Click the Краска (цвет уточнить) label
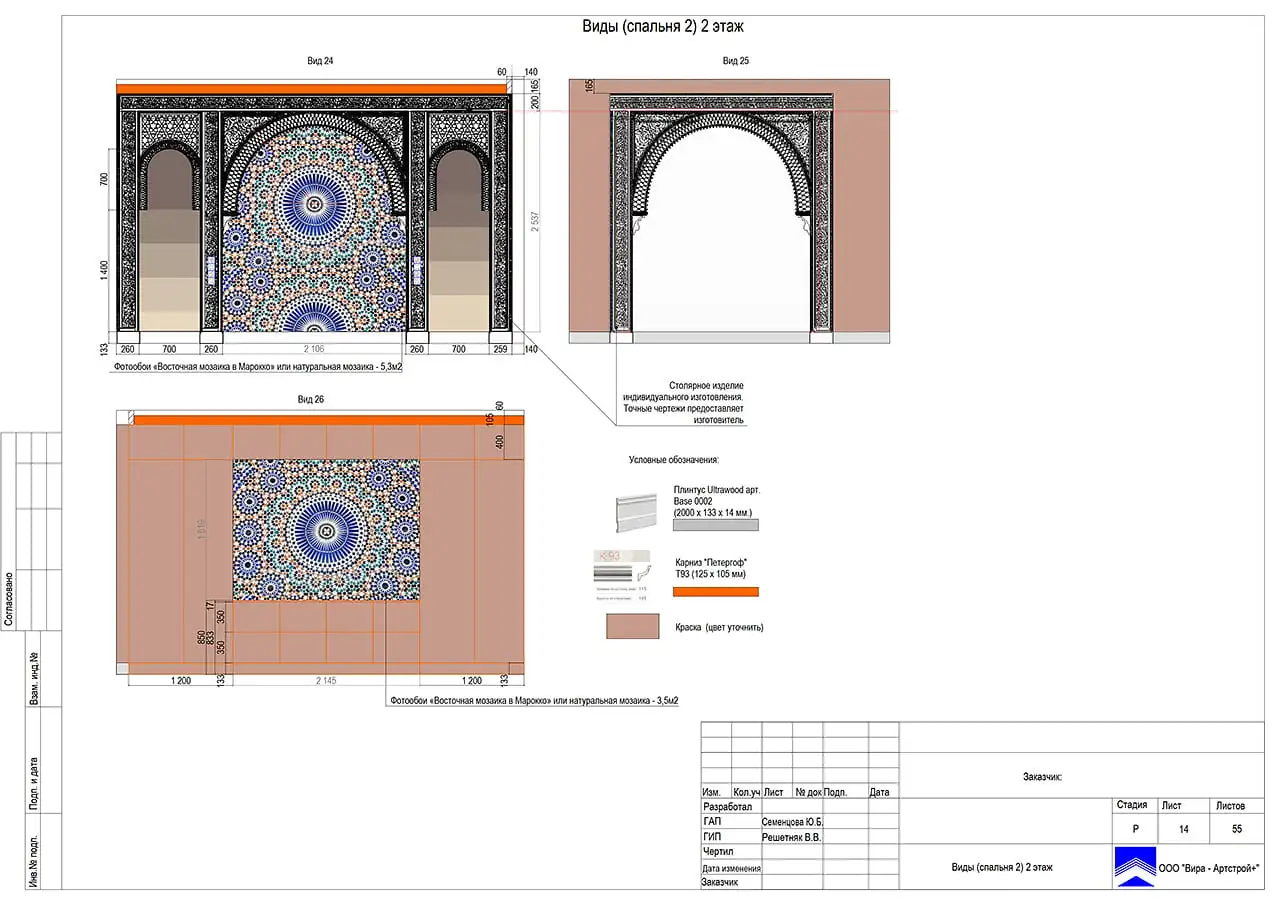 tap(720, 628)
